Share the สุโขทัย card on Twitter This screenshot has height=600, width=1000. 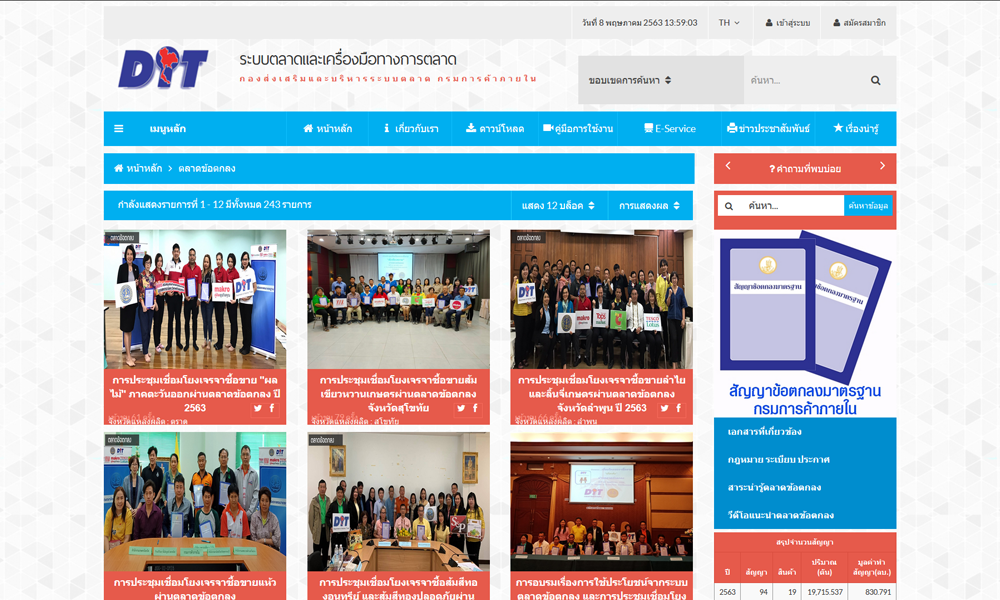pyautogui.click(x=461, y=408)
